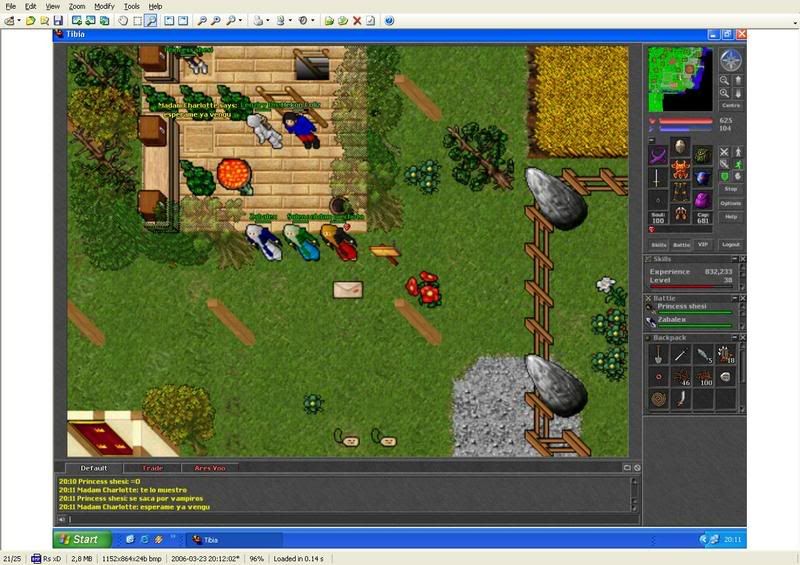Click the blue mana bar
This screenshot has height=565, width=800.
pyautogui.click(x=686, y=129)
